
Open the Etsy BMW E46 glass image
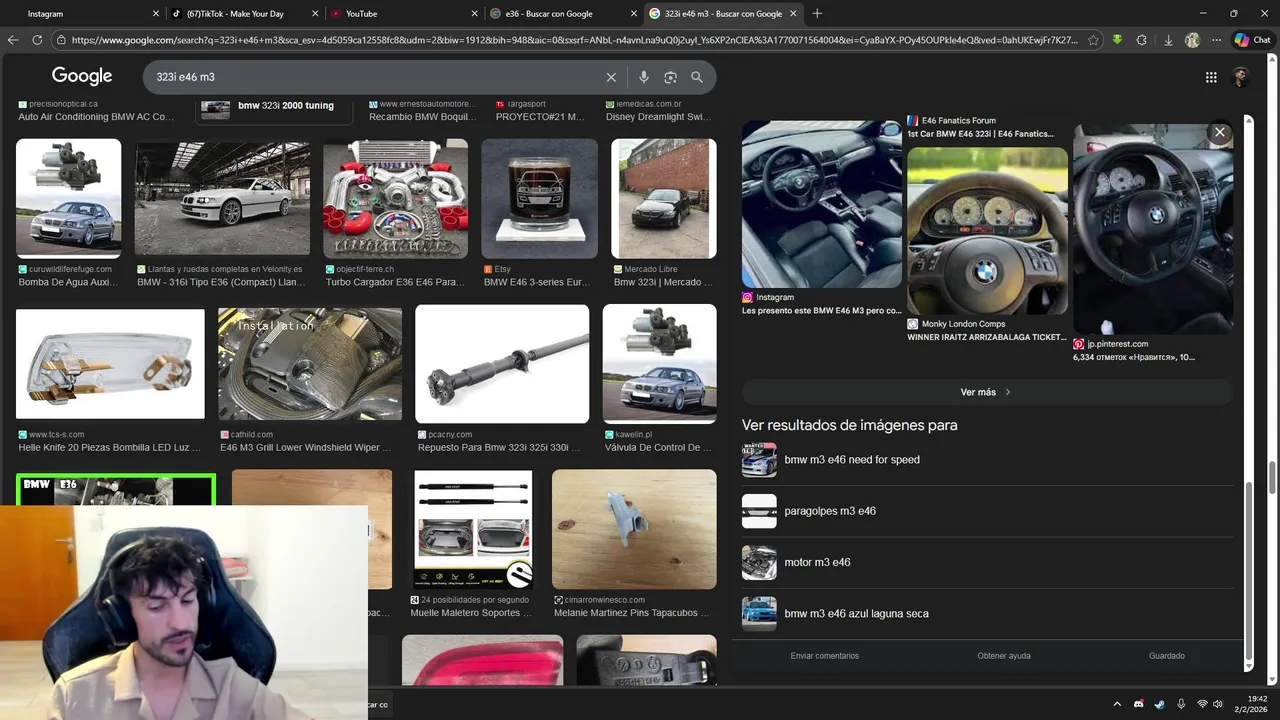click(x=539, y=198)
